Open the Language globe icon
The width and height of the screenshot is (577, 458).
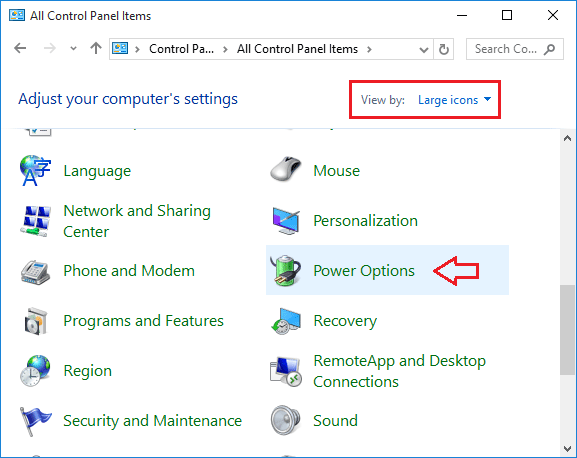pyautogui.click(x=35, y=171)
